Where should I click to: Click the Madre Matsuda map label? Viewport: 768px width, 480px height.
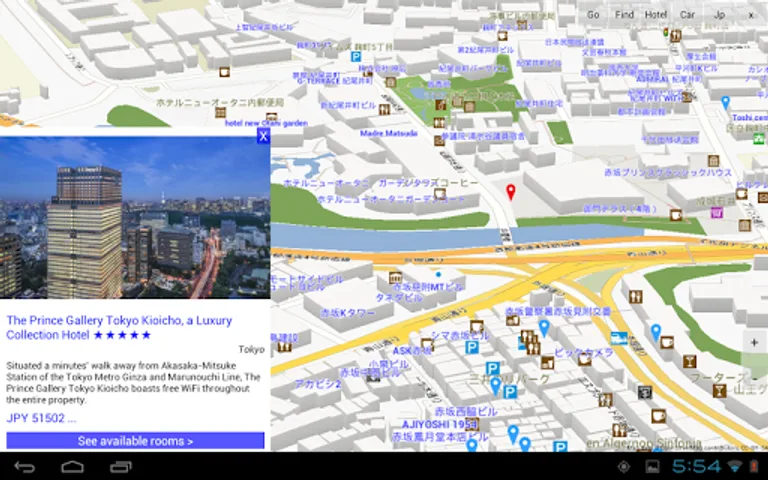point(389,133)
